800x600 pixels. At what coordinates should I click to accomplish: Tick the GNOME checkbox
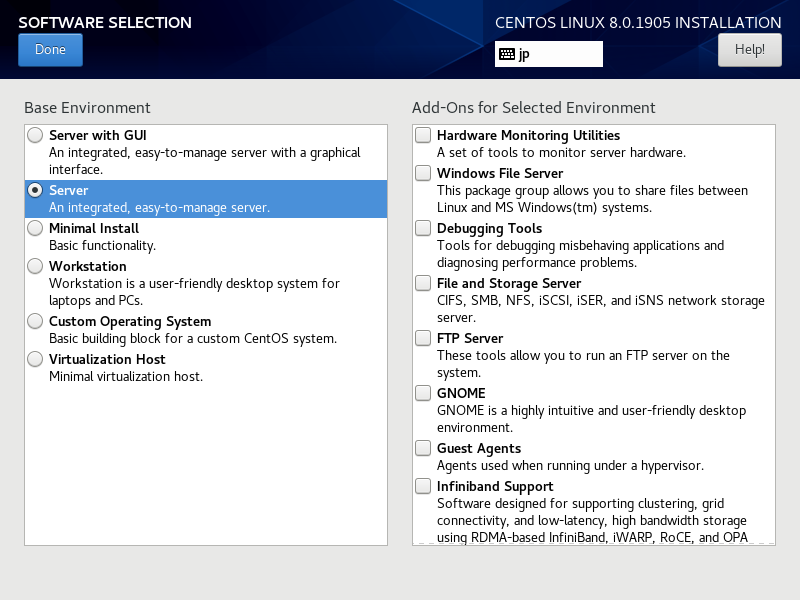click(x=423, y=393)
